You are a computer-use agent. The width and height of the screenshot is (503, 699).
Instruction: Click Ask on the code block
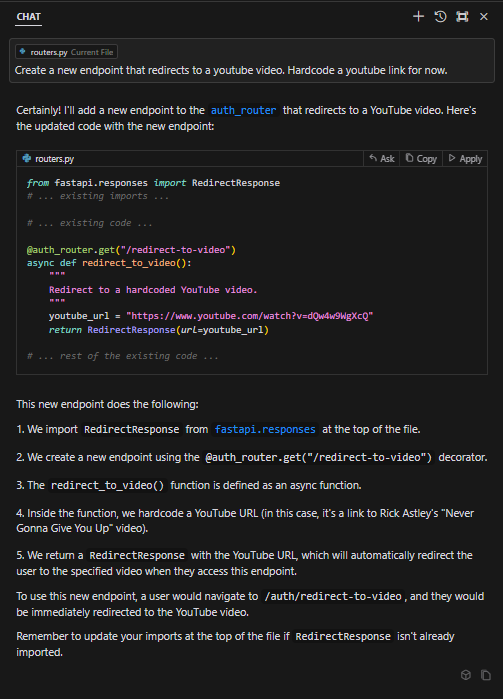tap(382, 159)
